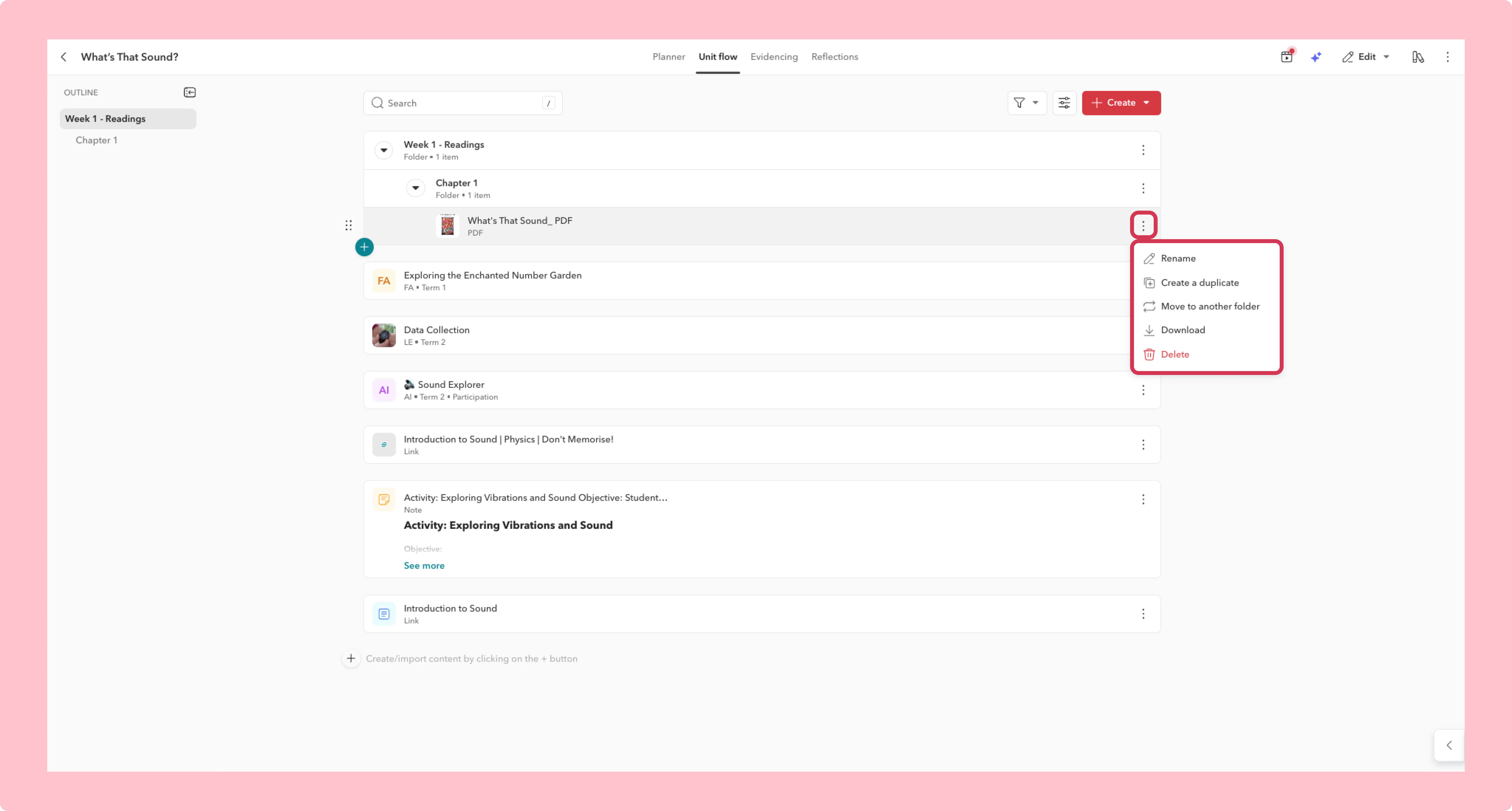1512x811 pixels.
Task: Open the What's That Sound_ PDF title
Action: coord(520,221)
